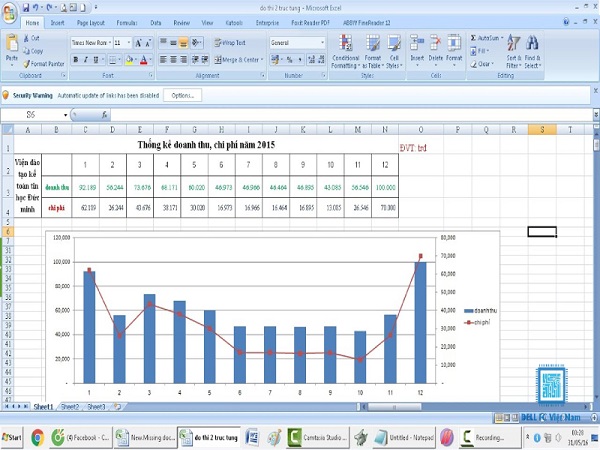Image resolution: width=600 pixels, height=450 pixels.
Task: Click the Format as Table icon
Action: [x=371, y=50]
